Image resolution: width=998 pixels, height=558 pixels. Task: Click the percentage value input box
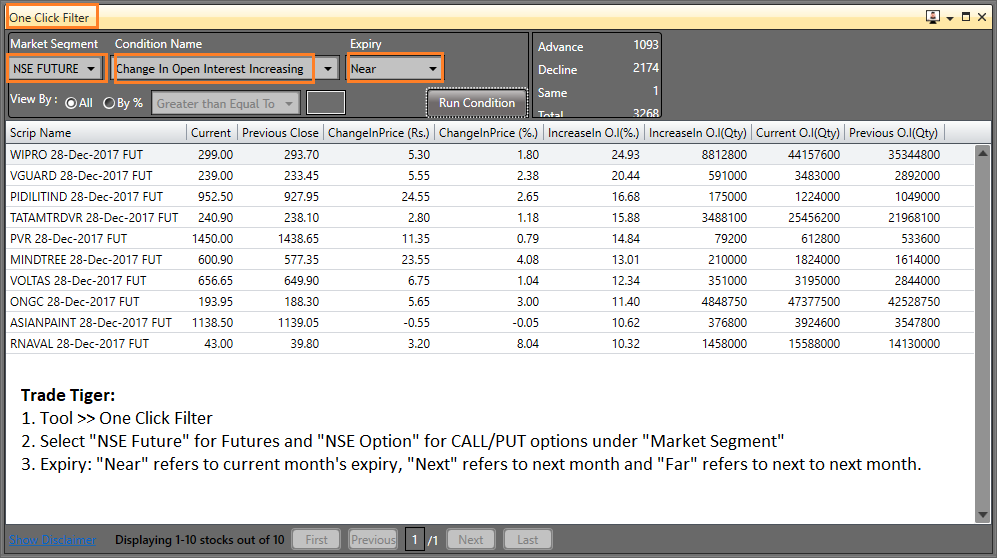[x=326, y=102]
